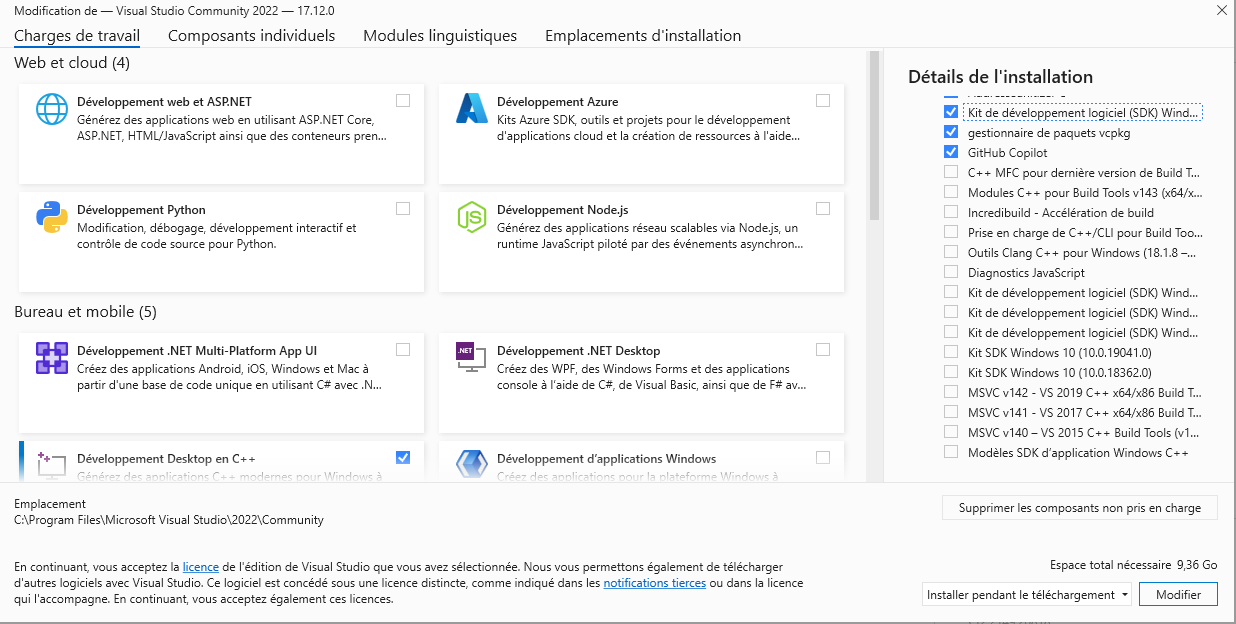1236x624 pixels.
Task: Open the Installer pendant le téléchargement dropdown
Action: coord(1027,595)
